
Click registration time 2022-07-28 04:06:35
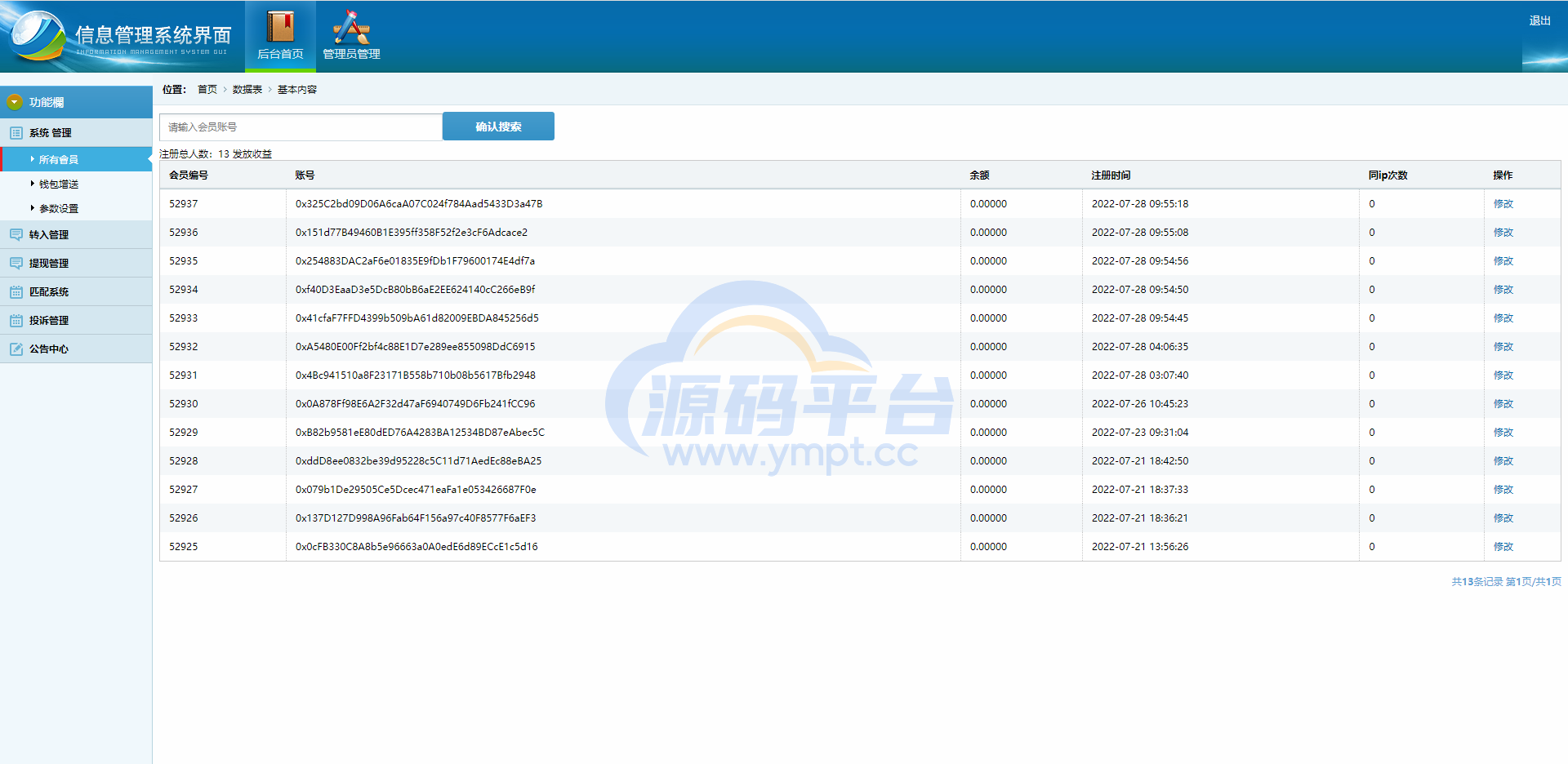[1140, 347]
